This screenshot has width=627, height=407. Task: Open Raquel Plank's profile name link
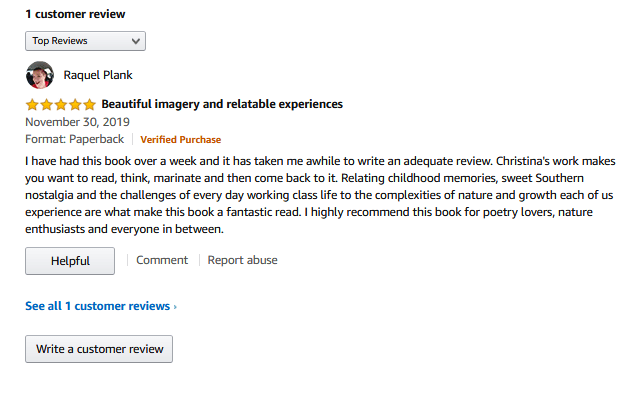[98, 75]
